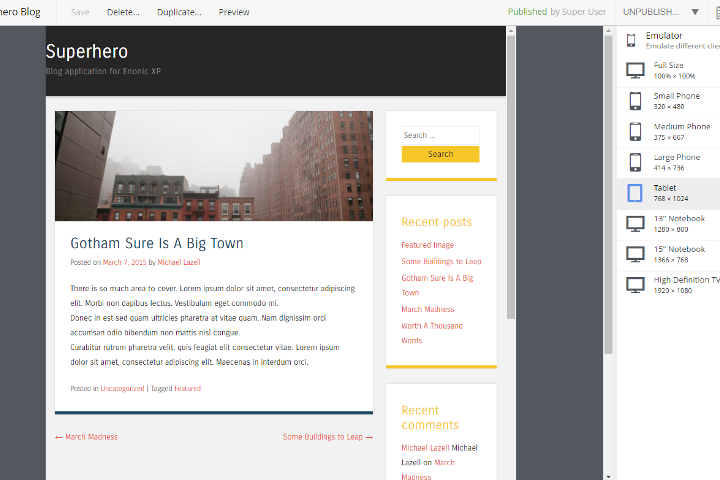Click the yellow Search button
This screenshot has width=720, height=480.
click(x=440, y=154)
